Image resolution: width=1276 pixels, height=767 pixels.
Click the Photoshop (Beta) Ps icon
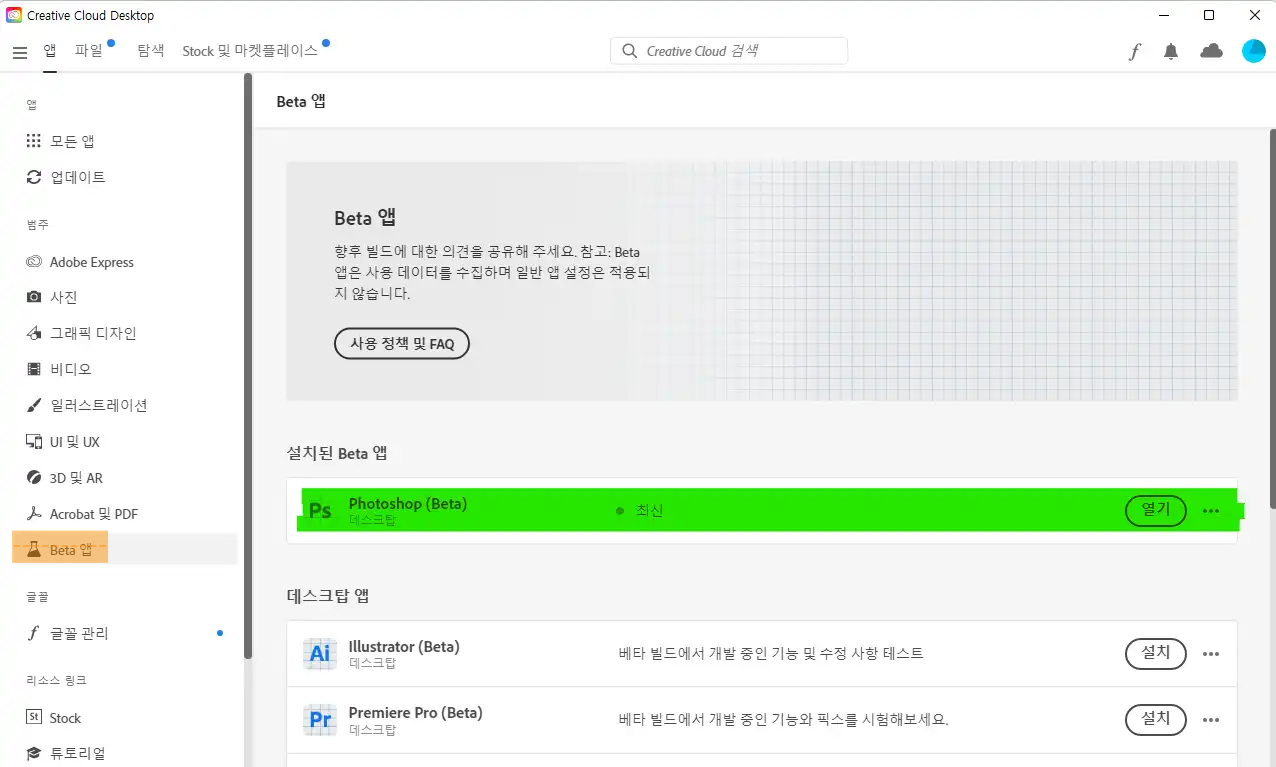320,511
